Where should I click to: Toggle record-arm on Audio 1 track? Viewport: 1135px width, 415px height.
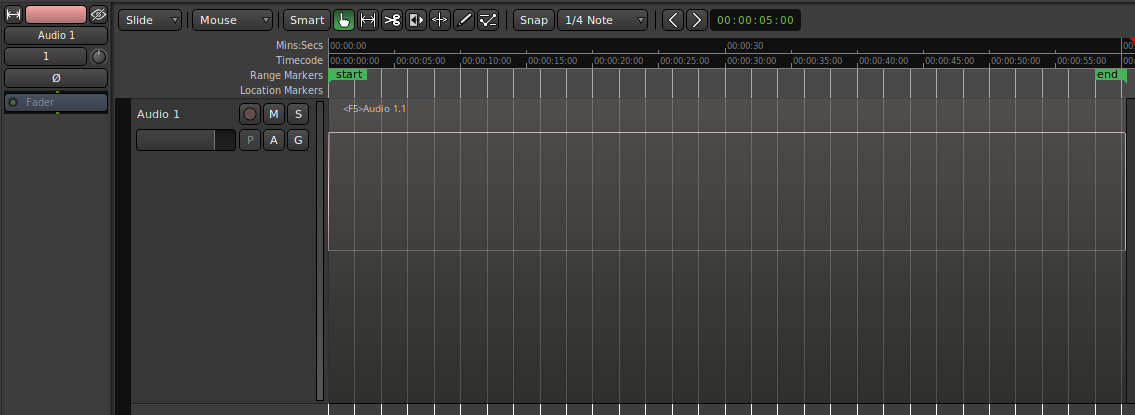[250, 115]
